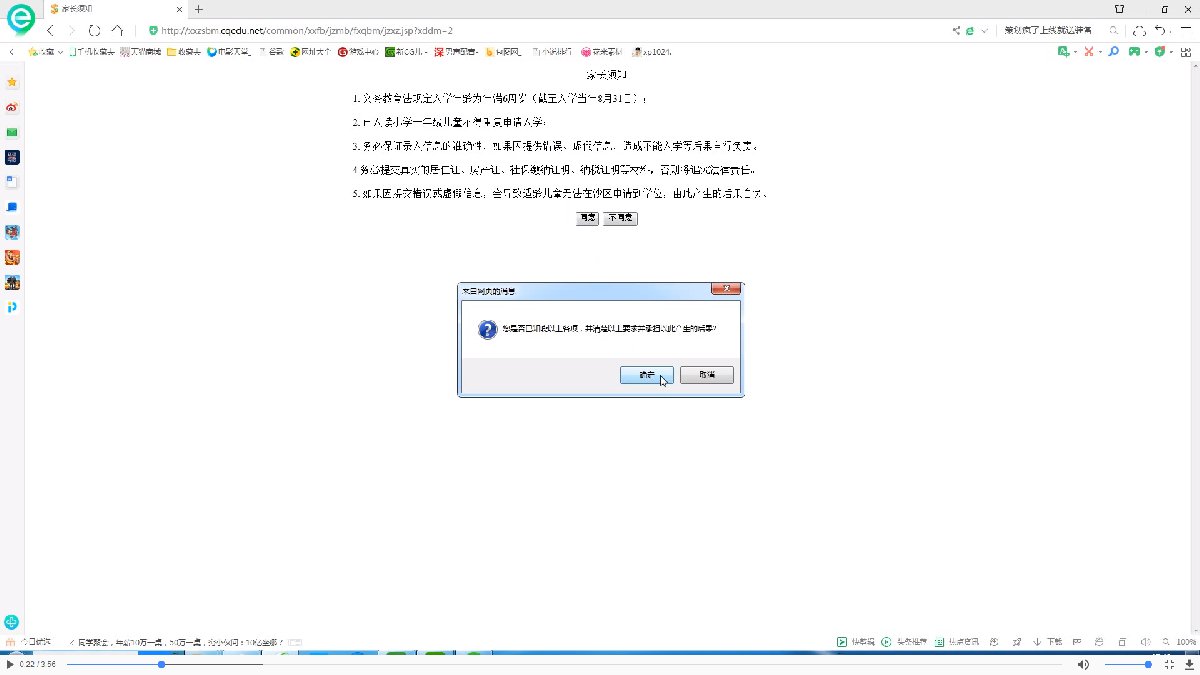Expand the favorites bar dropdown arrow
1200x675 pixels.
coord(60,51)
